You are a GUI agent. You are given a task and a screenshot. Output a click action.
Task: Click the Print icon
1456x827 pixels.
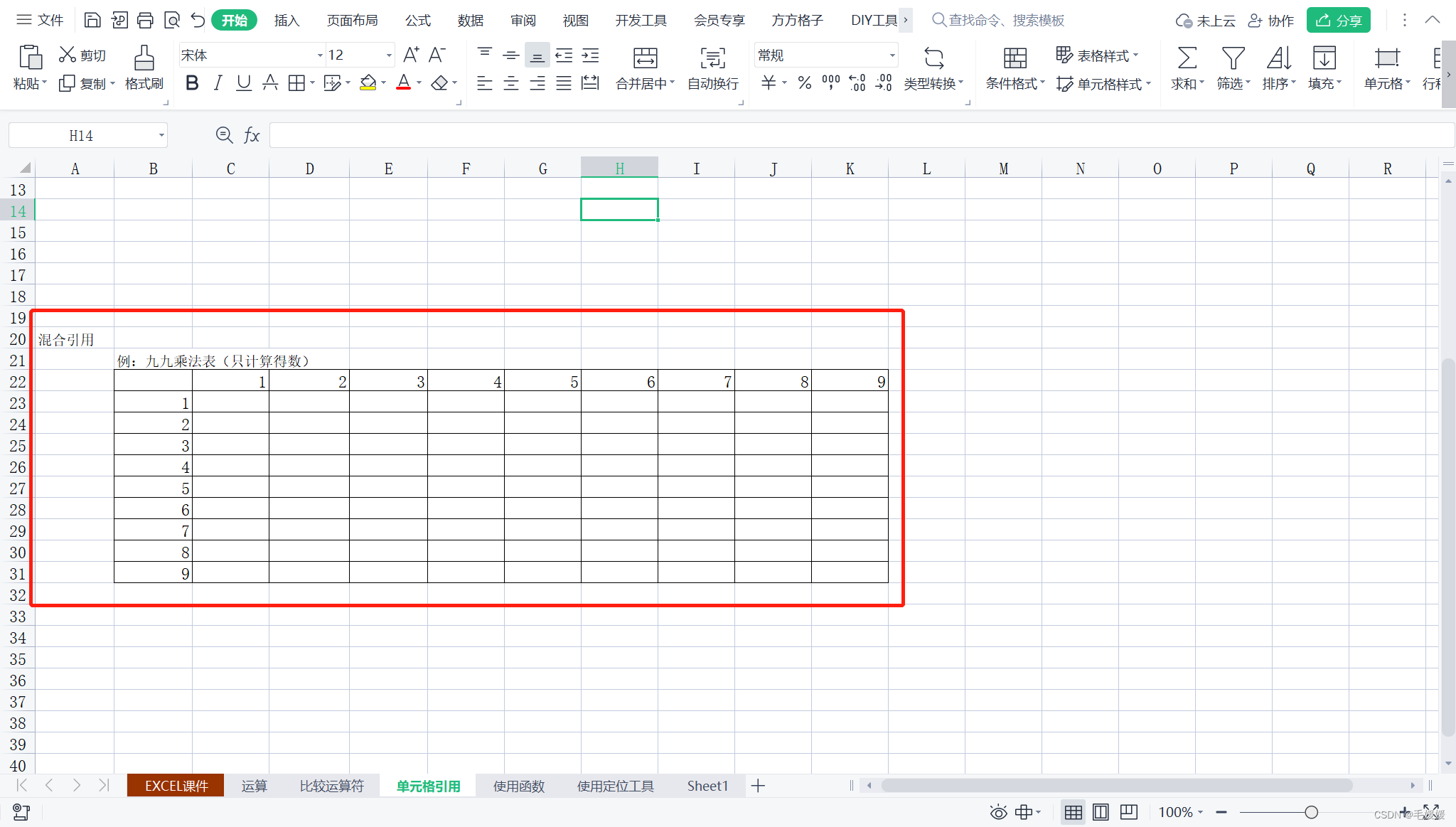coord(145,20)
